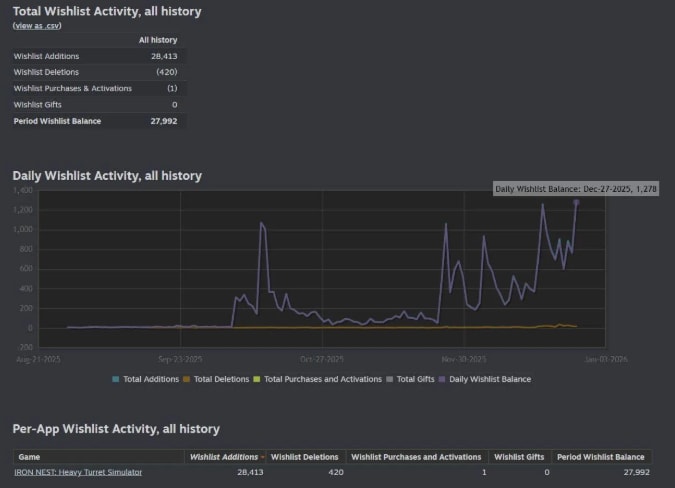Viewport: 675px width, 488px height.
Task: Click the 'view as .csv' link
Action: click(x=34, y=24)
